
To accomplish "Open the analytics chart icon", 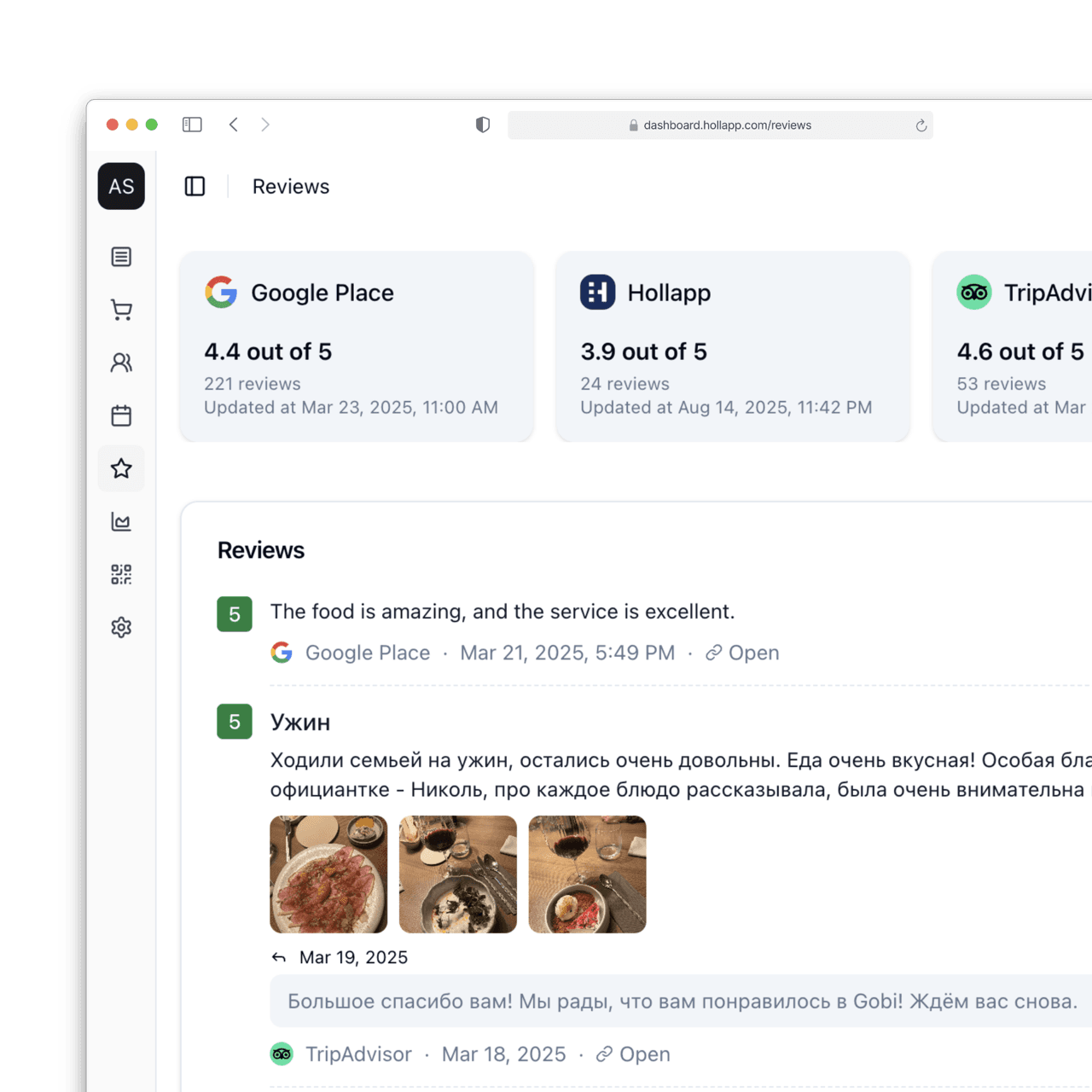I will pos(121,521).
